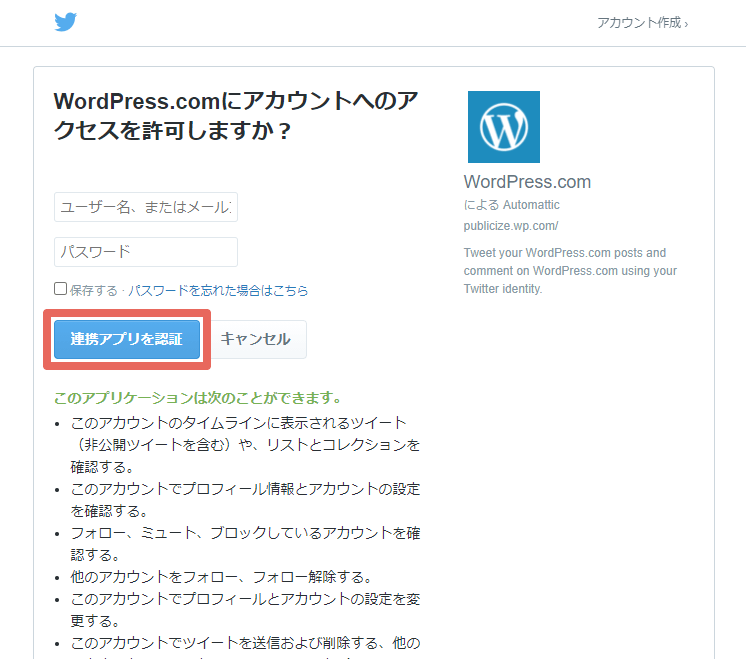The height and width of the screenshot is (659, 746).
Task: Click the キャンセル button
Action: tap(255, 339)
